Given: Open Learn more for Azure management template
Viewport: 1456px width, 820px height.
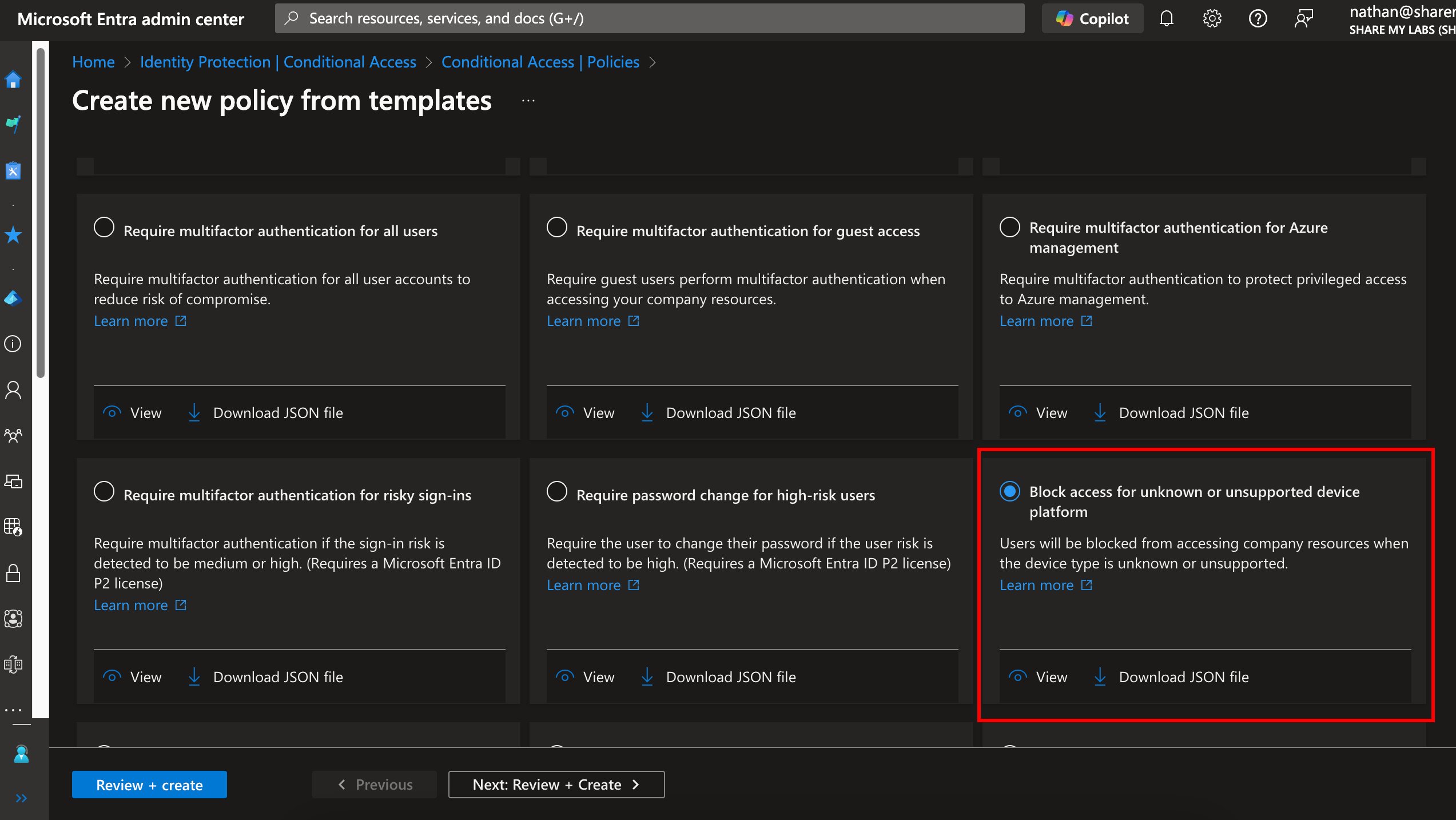Looking at the screenshot, I should pos(1046,321).
